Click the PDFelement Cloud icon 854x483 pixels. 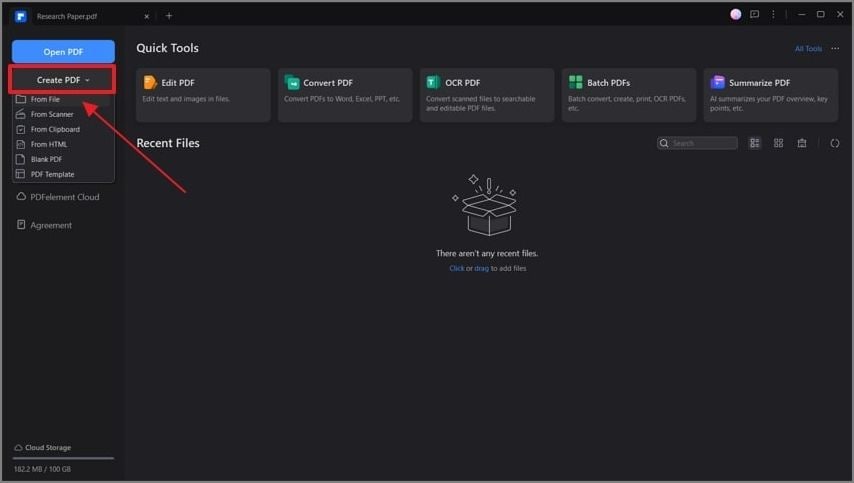click(21, 197)
